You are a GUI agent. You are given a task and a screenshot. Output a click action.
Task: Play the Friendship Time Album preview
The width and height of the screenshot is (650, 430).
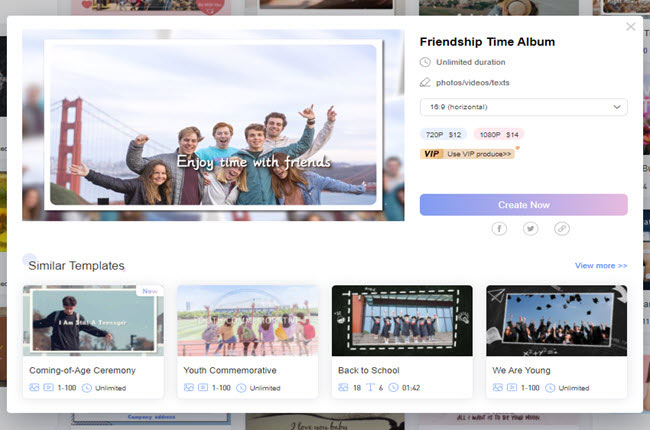coord(213,125)
